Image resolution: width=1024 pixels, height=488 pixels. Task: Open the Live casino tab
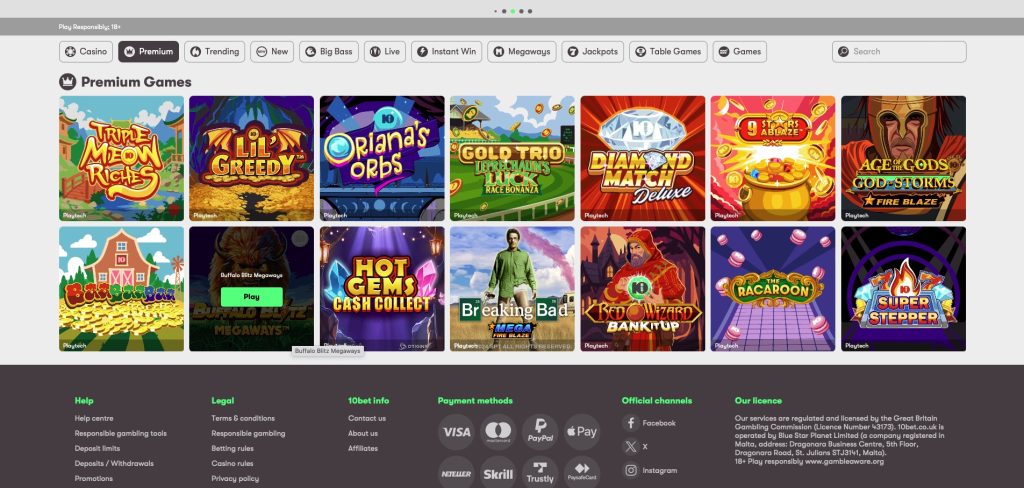pos(385,52)
